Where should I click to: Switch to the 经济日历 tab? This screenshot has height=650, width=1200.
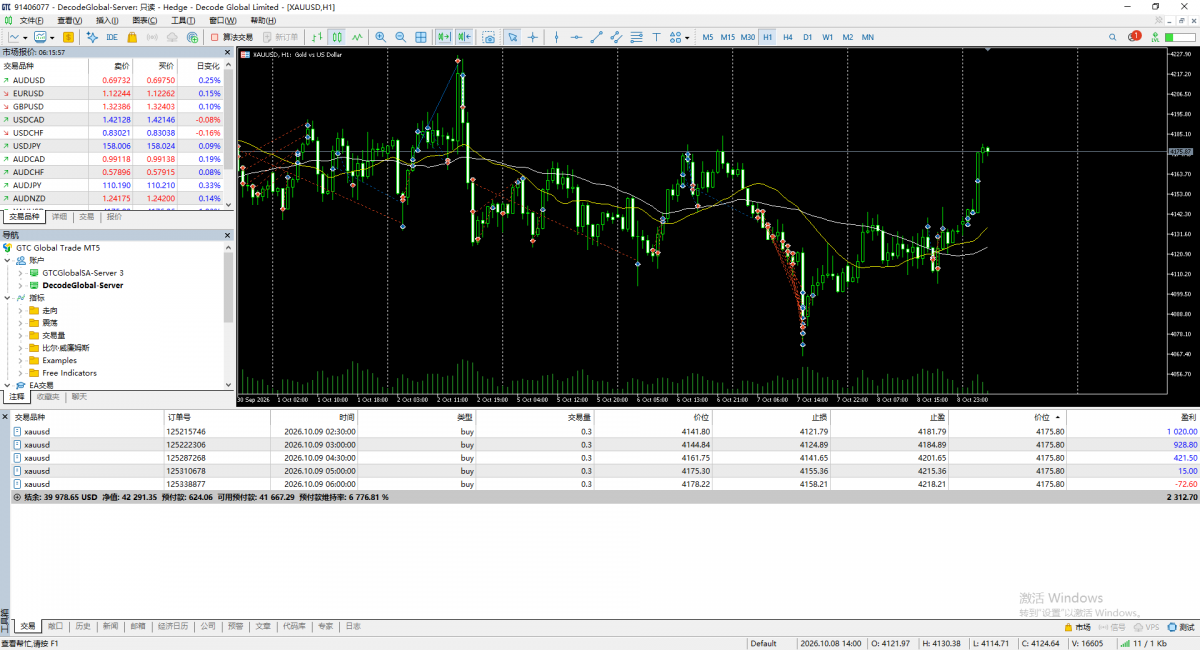click(x=173, y=626)
